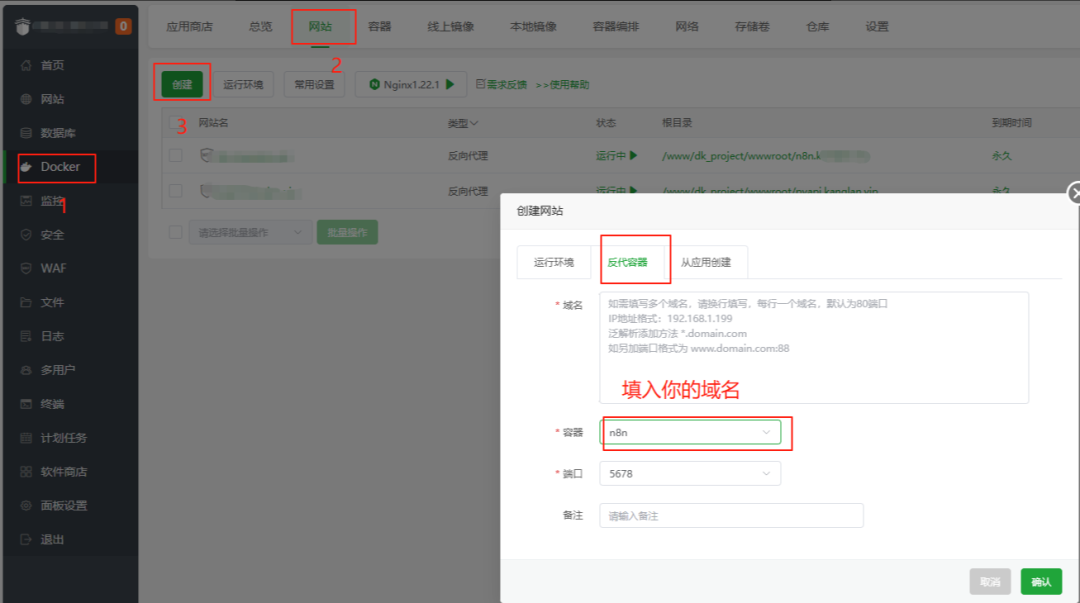Click the 备注 input field

click(x=731, y=515)
